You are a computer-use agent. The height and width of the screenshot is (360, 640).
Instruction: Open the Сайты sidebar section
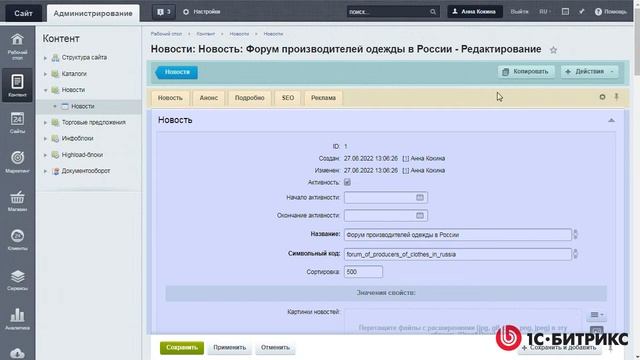(17, 123)
